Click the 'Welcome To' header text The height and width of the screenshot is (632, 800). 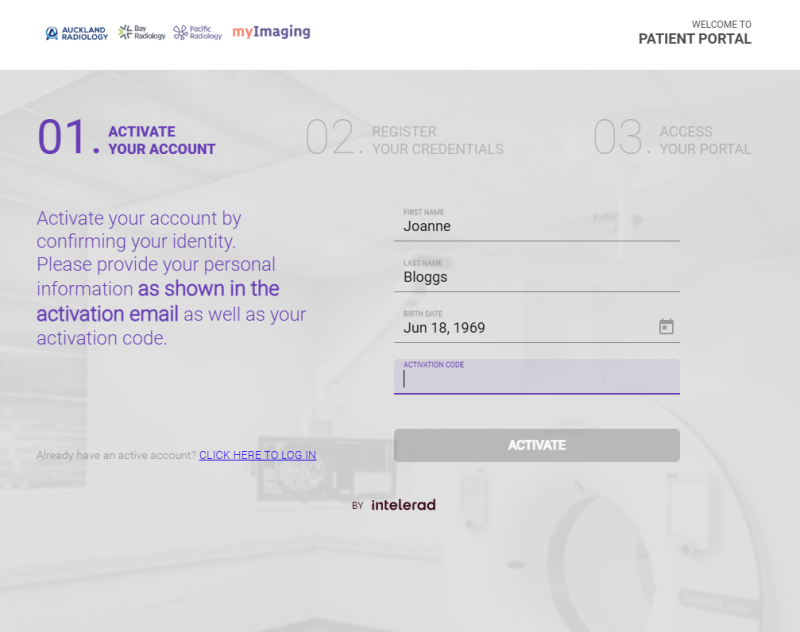[721, 24]
